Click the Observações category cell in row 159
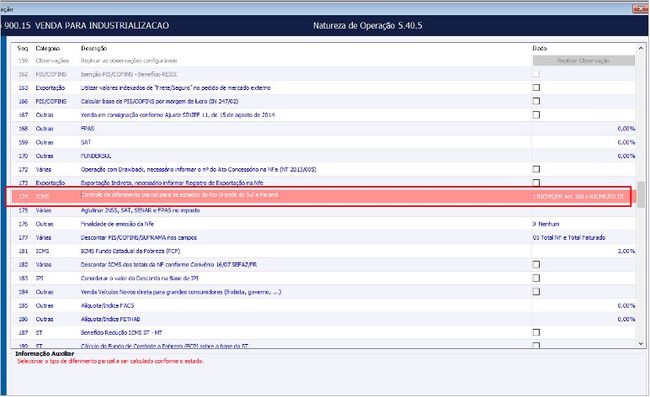Viewport: 650px width, 397px height. (52, 61)
